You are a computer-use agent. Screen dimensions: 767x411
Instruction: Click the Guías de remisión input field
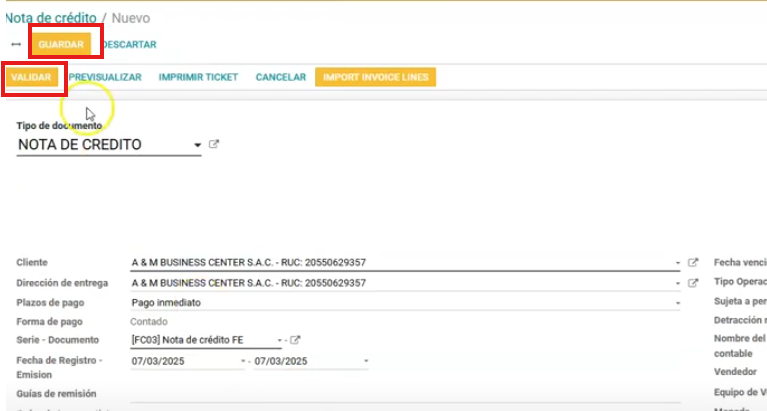[400, 393]
